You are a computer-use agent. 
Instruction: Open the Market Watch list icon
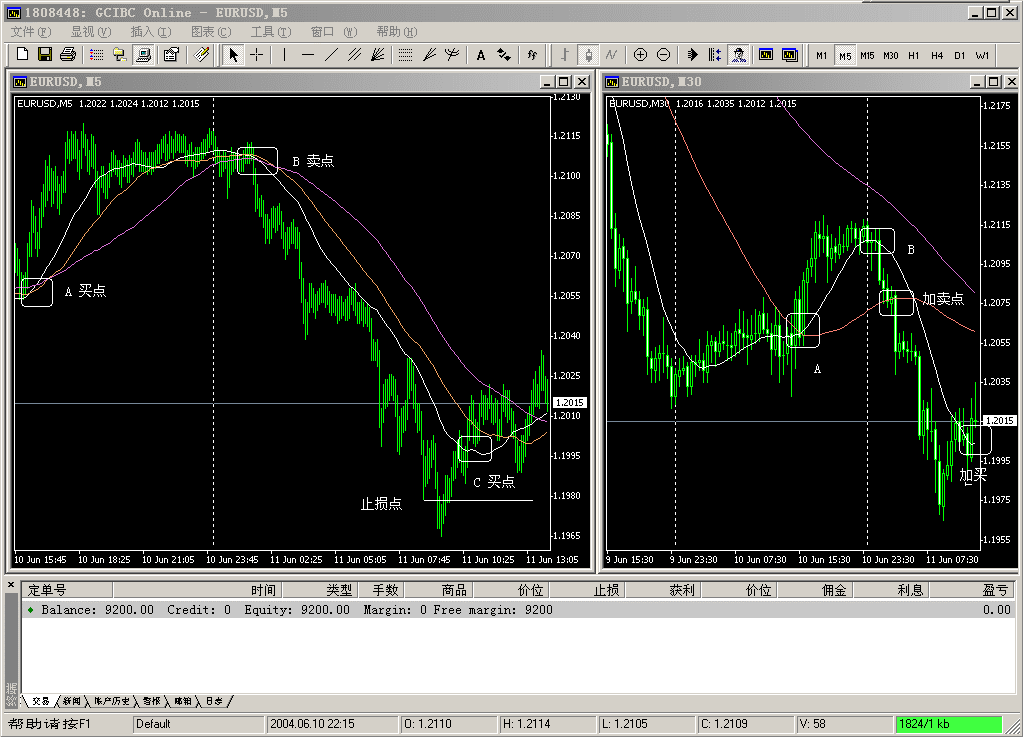(x=97, y=55)
